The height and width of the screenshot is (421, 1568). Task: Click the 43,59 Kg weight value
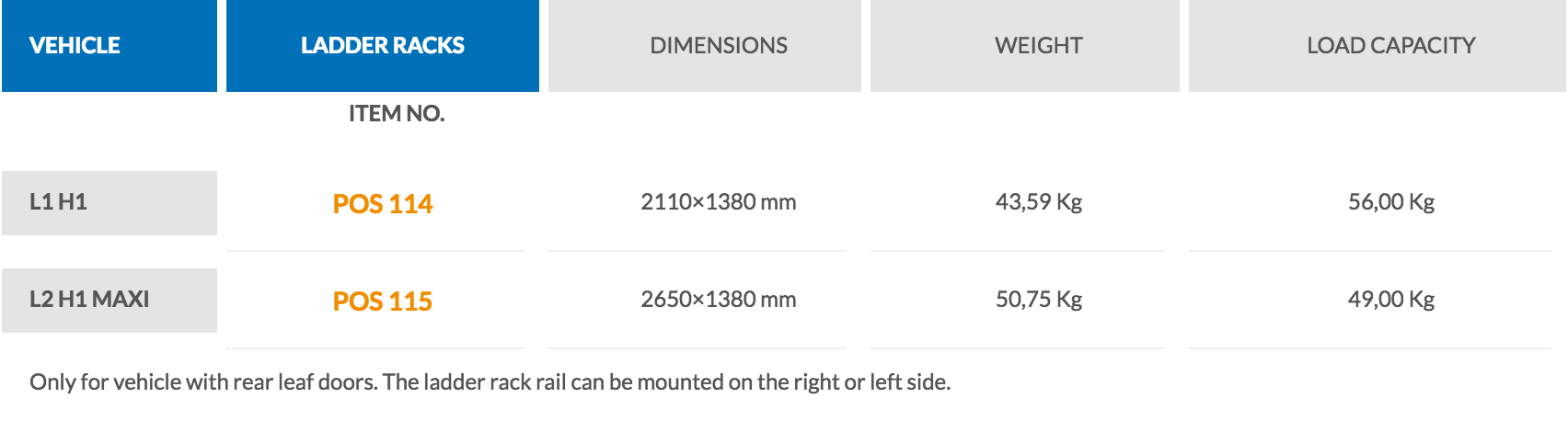point(1039,201)
